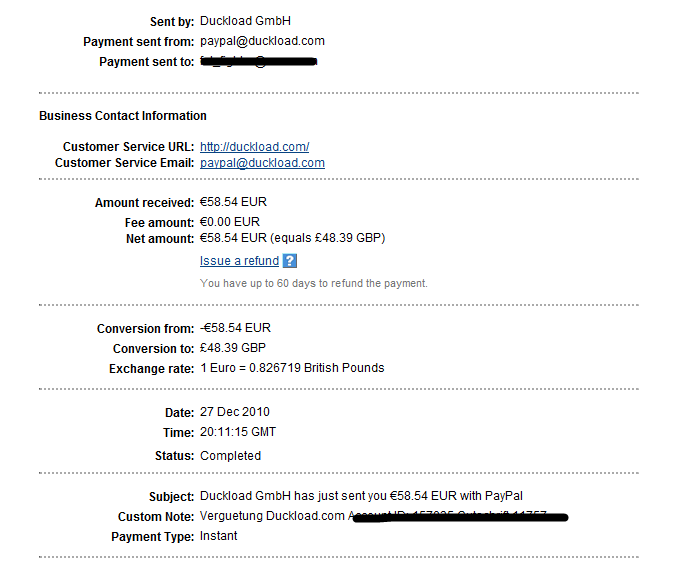Click the Instant payment type value
685x562 pixels.
pyautogui.click(x=219, y=536)
